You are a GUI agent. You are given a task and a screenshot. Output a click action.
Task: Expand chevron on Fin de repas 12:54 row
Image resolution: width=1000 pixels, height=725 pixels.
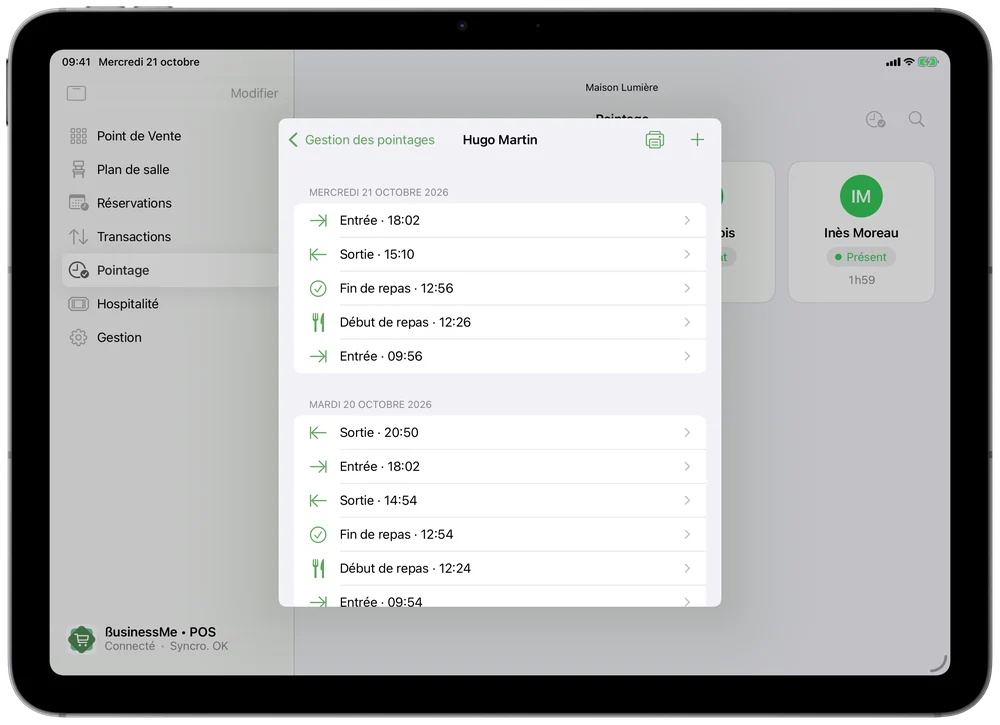687,534
